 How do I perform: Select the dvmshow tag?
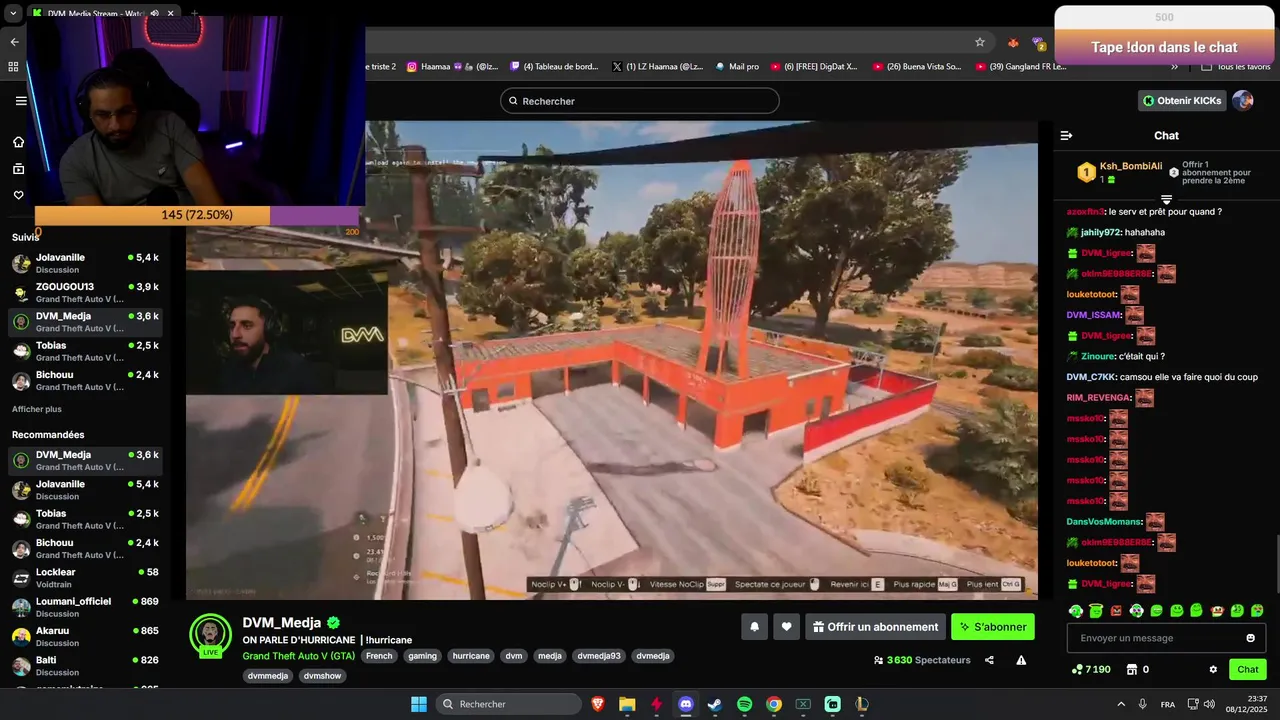point(323,676)
